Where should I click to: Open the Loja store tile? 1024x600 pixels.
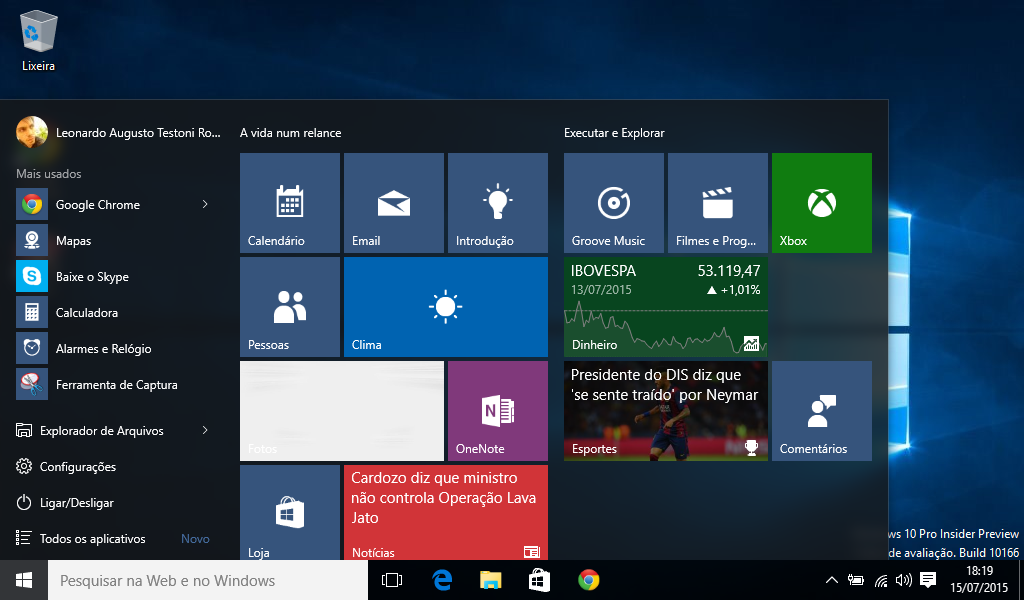click(x=290, y=513)
